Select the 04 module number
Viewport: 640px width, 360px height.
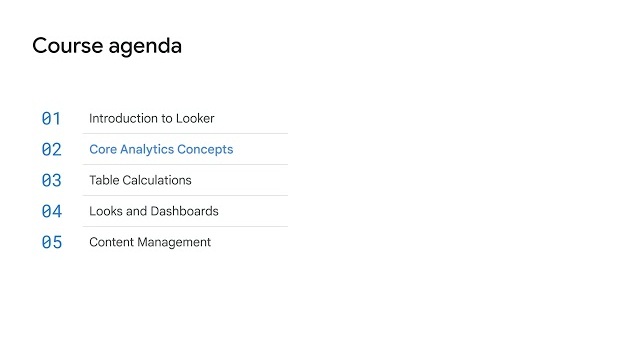tap(51, 211)
